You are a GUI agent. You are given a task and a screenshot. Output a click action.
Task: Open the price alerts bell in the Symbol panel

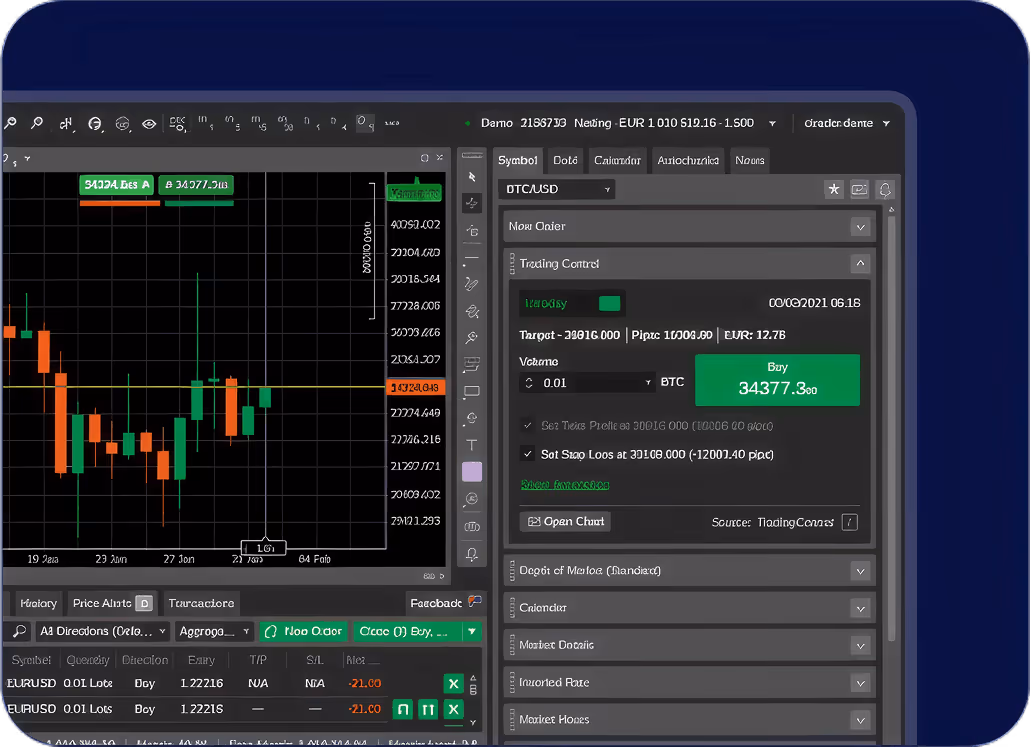point(886,190)
